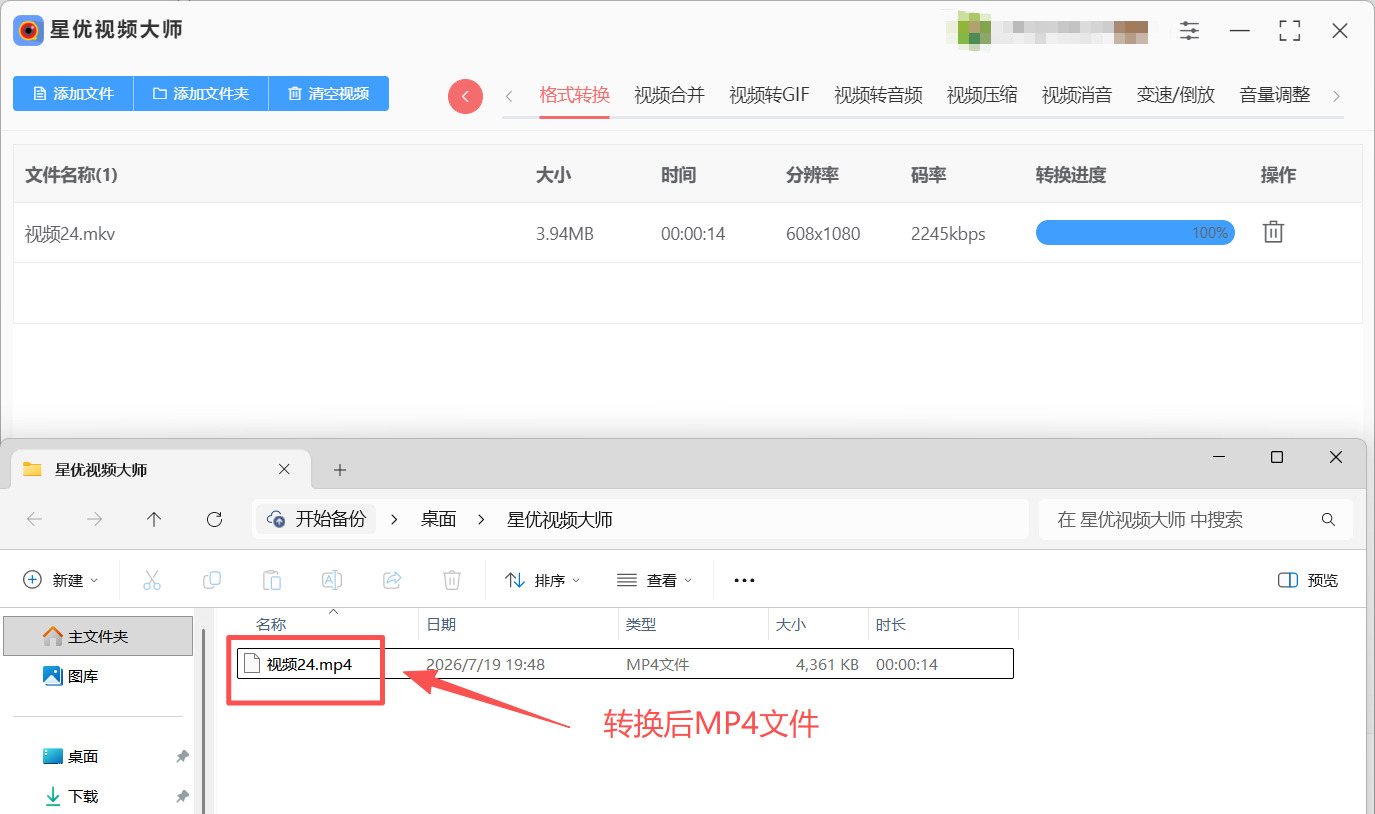
Task: Click the 在 星优视频大师 中搜索 search field
Action: (1196, 520)
